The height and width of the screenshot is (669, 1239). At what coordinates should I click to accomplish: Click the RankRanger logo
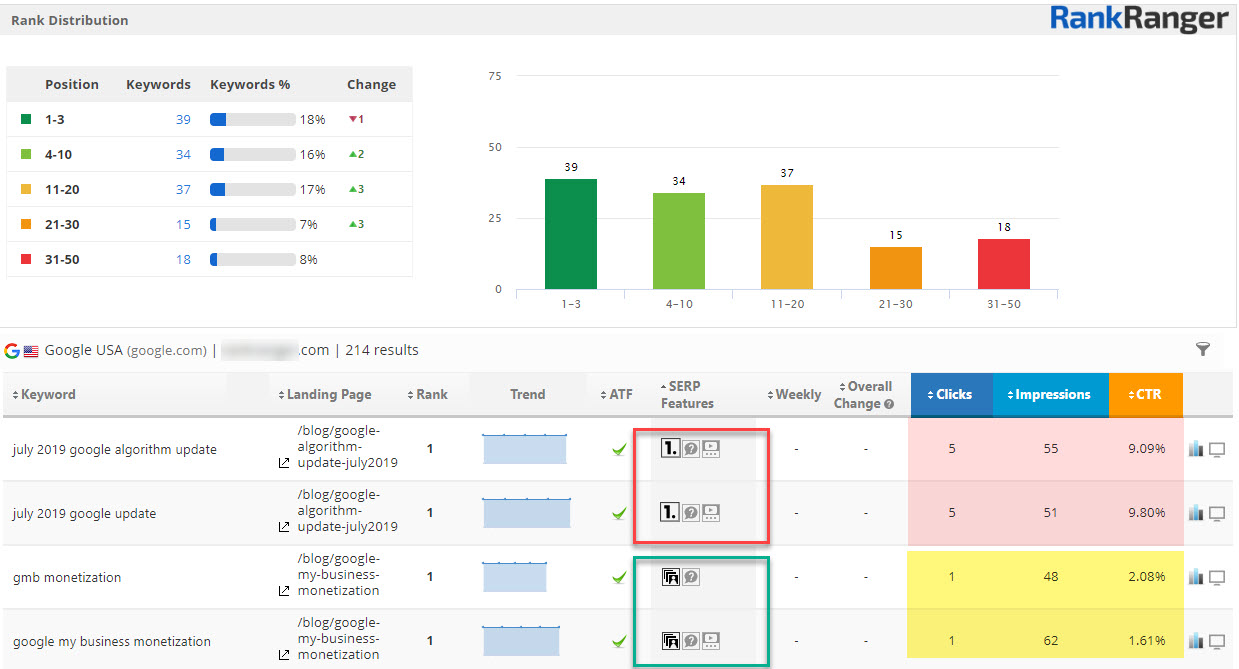click(x=1139, y=19)
